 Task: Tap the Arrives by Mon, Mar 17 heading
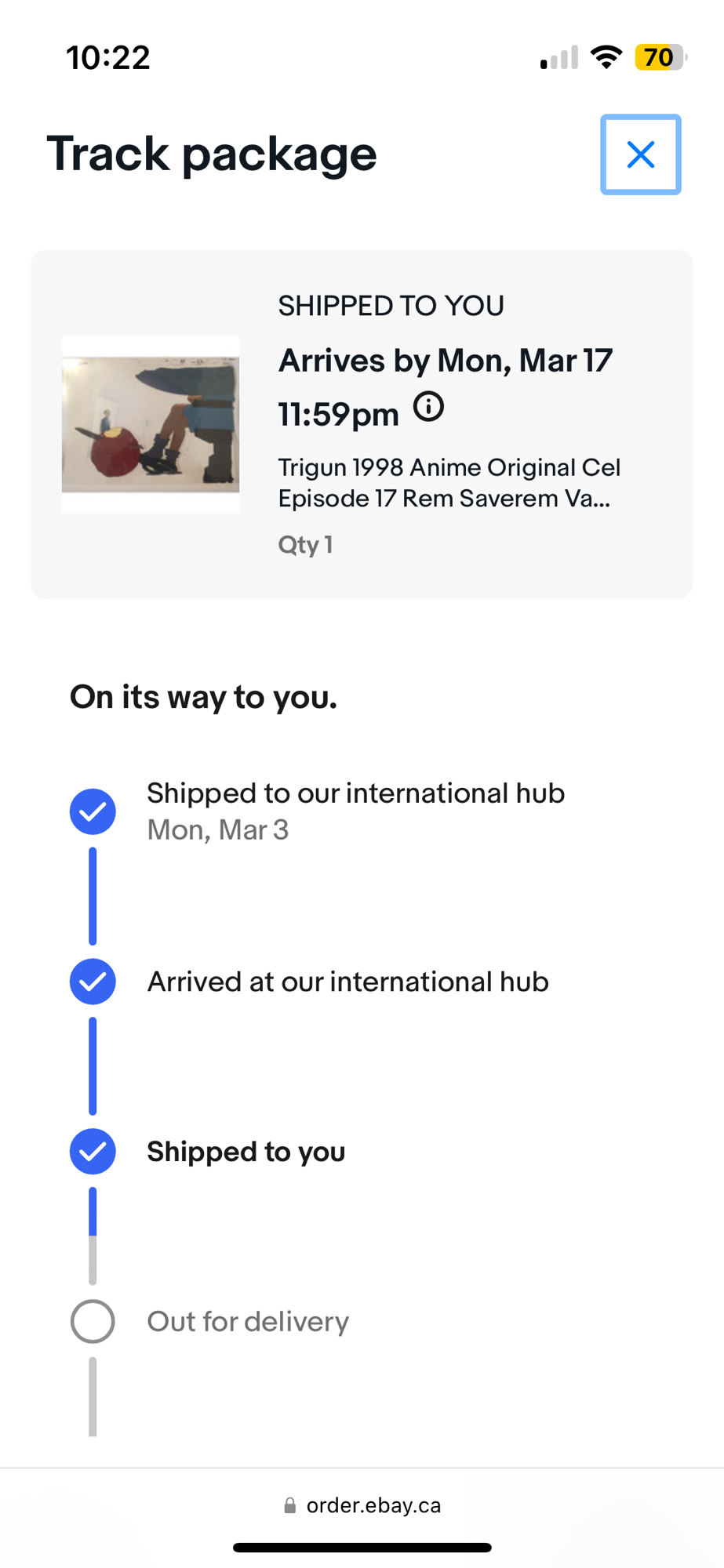(445, 361)
